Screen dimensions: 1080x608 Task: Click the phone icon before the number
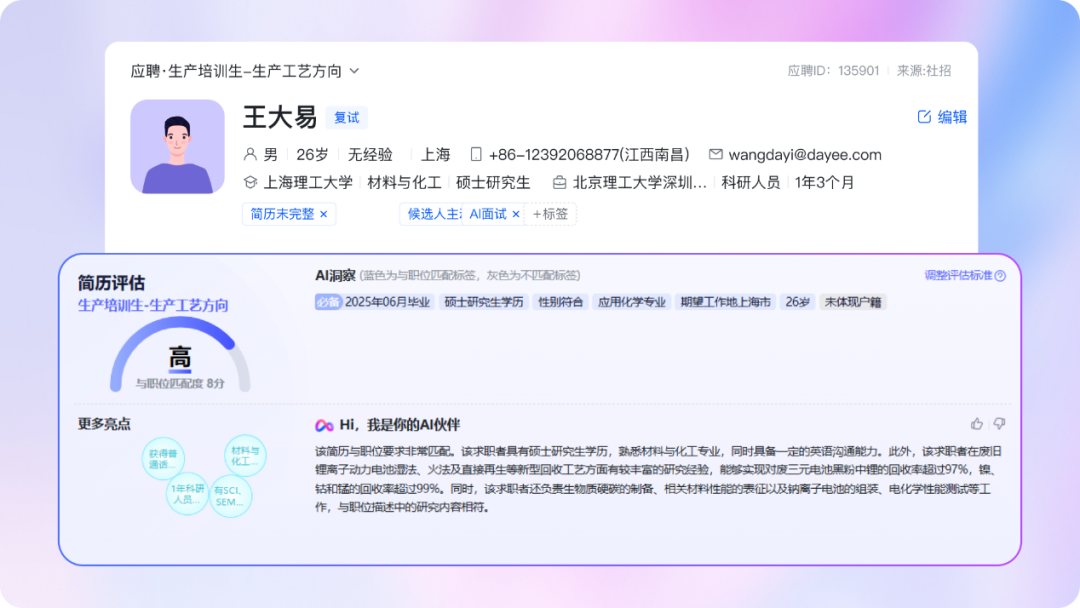(476, 155)
